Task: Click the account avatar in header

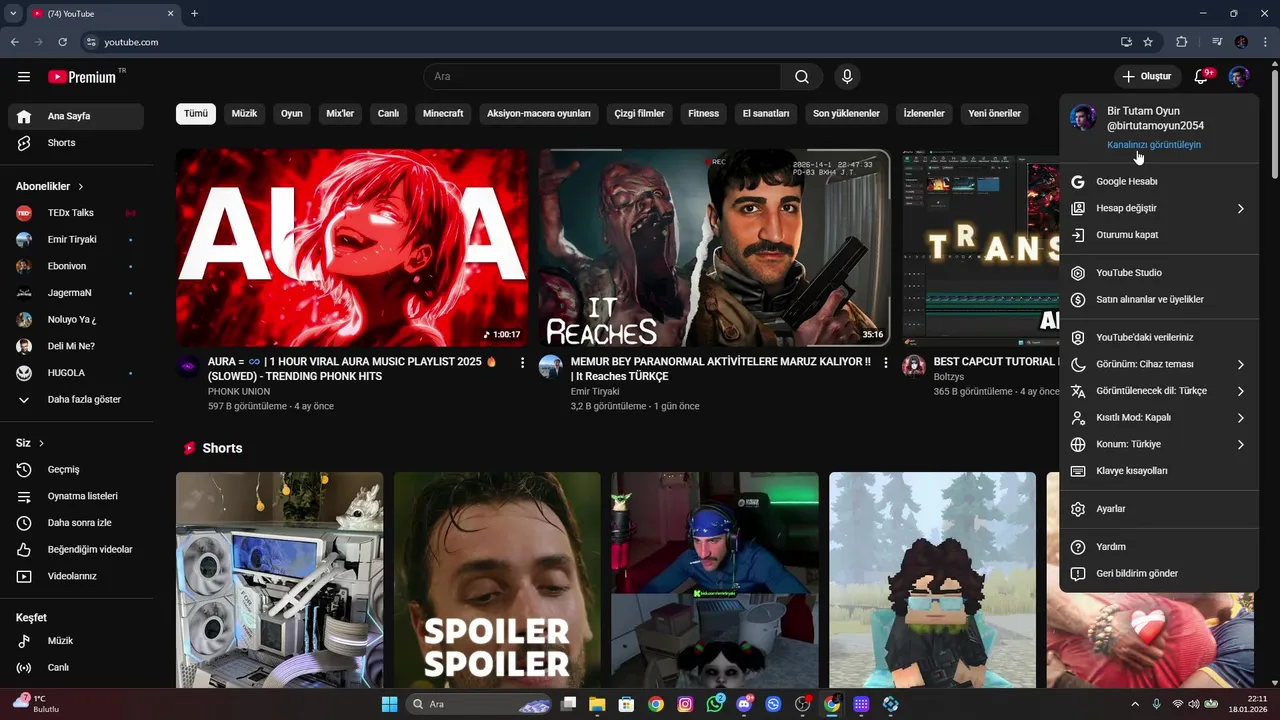Action: (x=1239, y=77)
